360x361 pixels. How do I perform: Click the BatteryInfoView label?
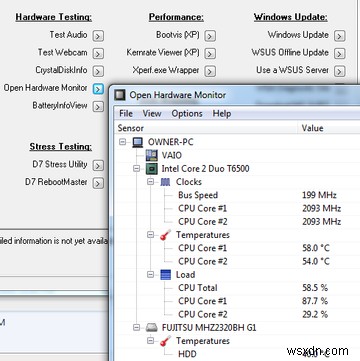tap(60, 105)
